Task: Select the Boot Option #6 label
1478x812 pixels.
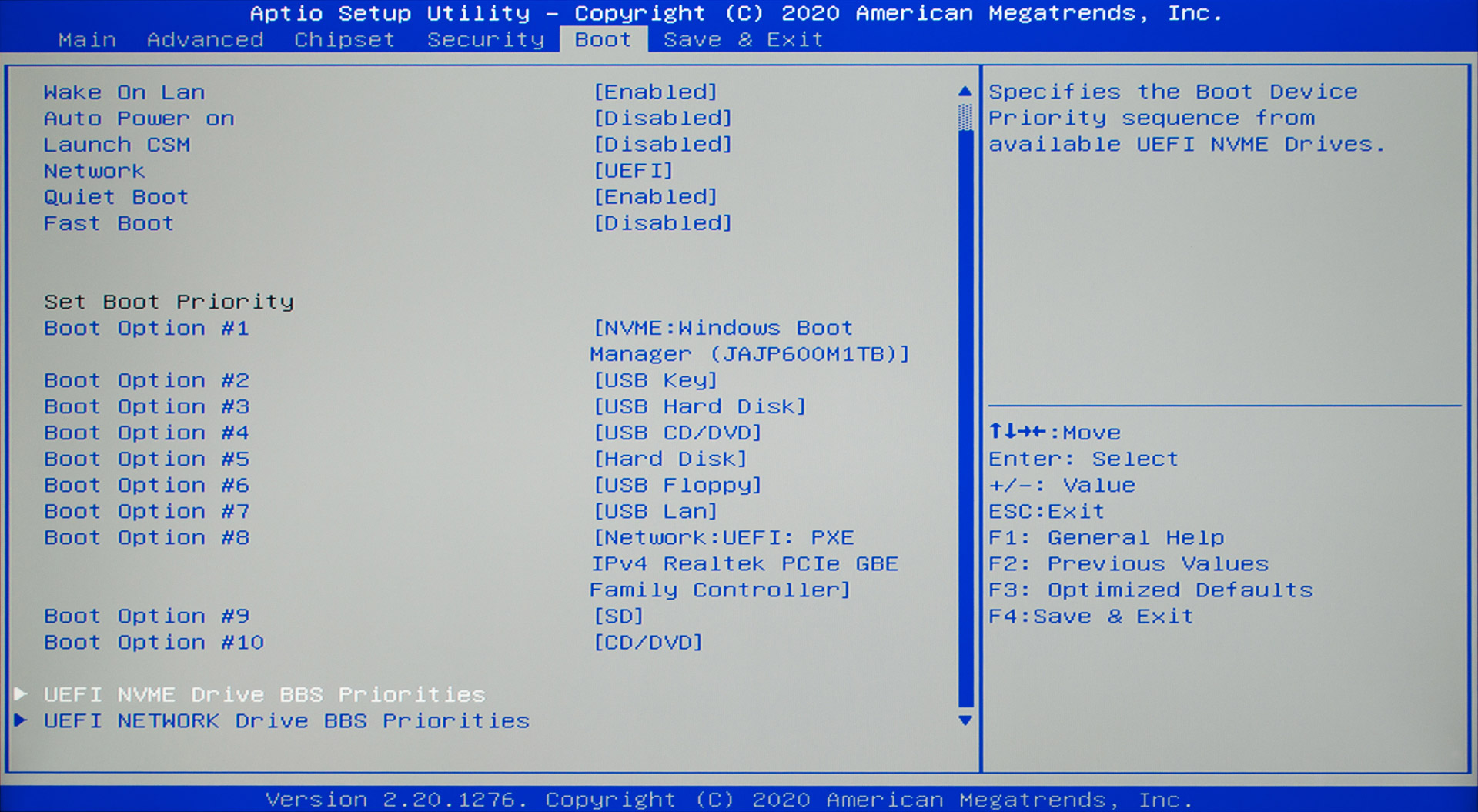Action: (x=146, y=485)
